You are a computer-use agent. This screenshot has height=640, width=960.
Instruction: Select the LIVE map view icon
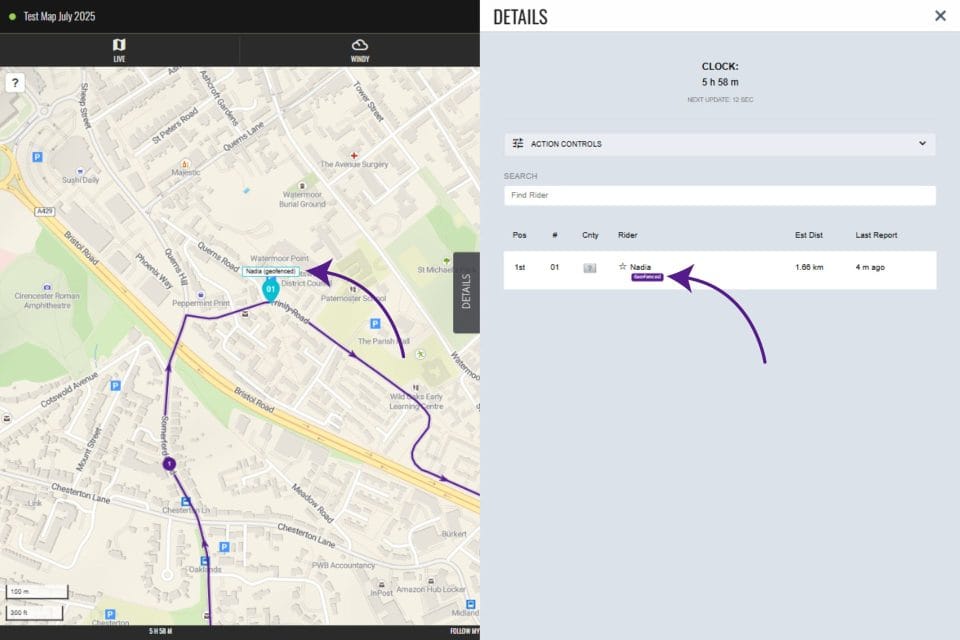click(x=120, y=45)
